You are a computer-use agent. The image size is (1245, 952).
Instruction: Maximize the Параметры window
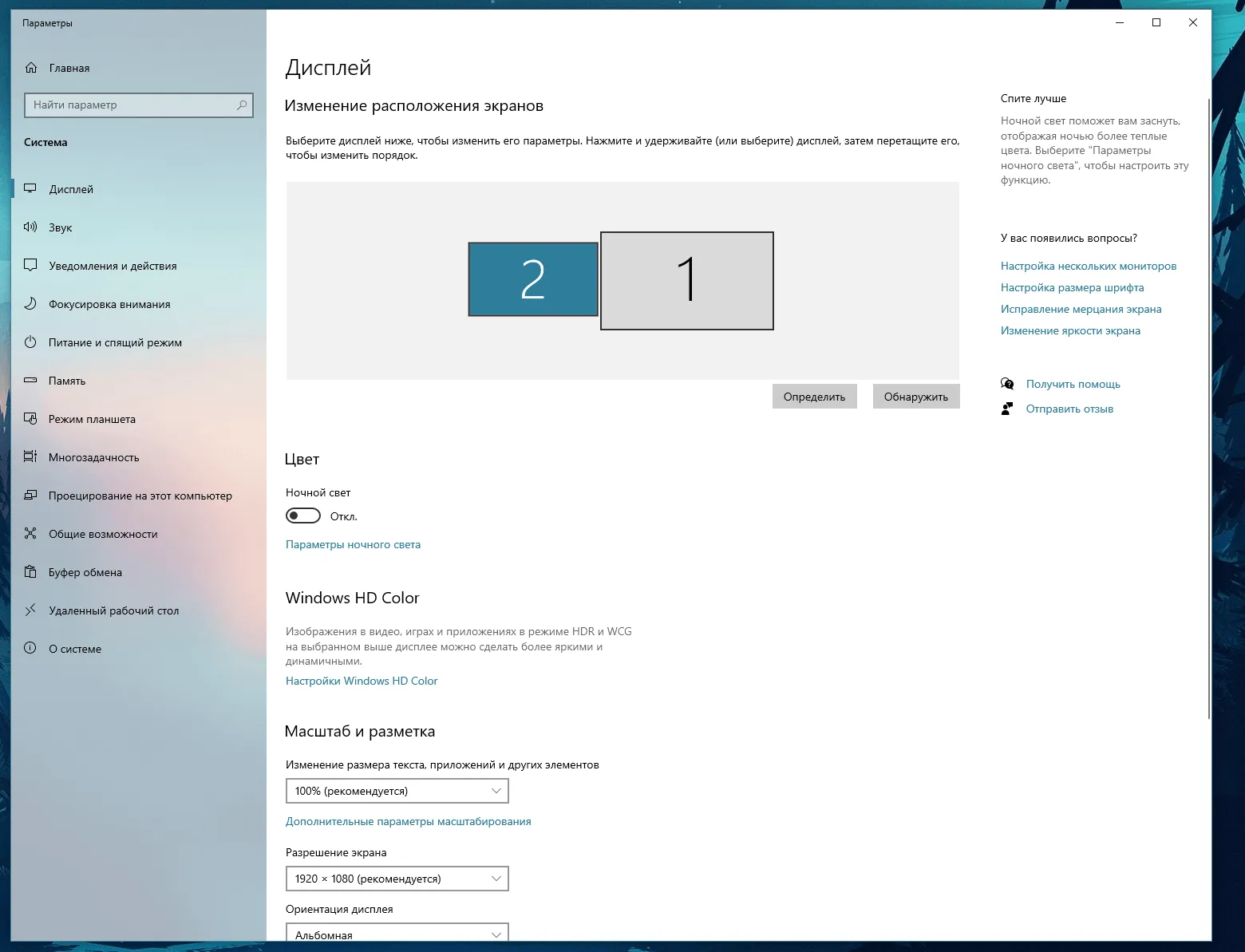tap(1156, 22)
